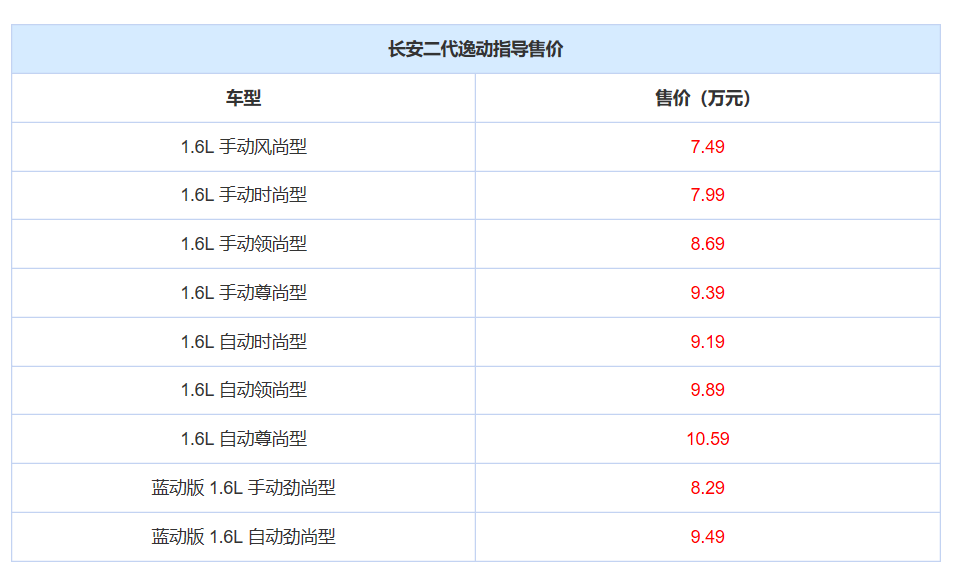This screenshot has height=575, width=958.
Task: Click the 8.29 price value
Action: point(708,488)
